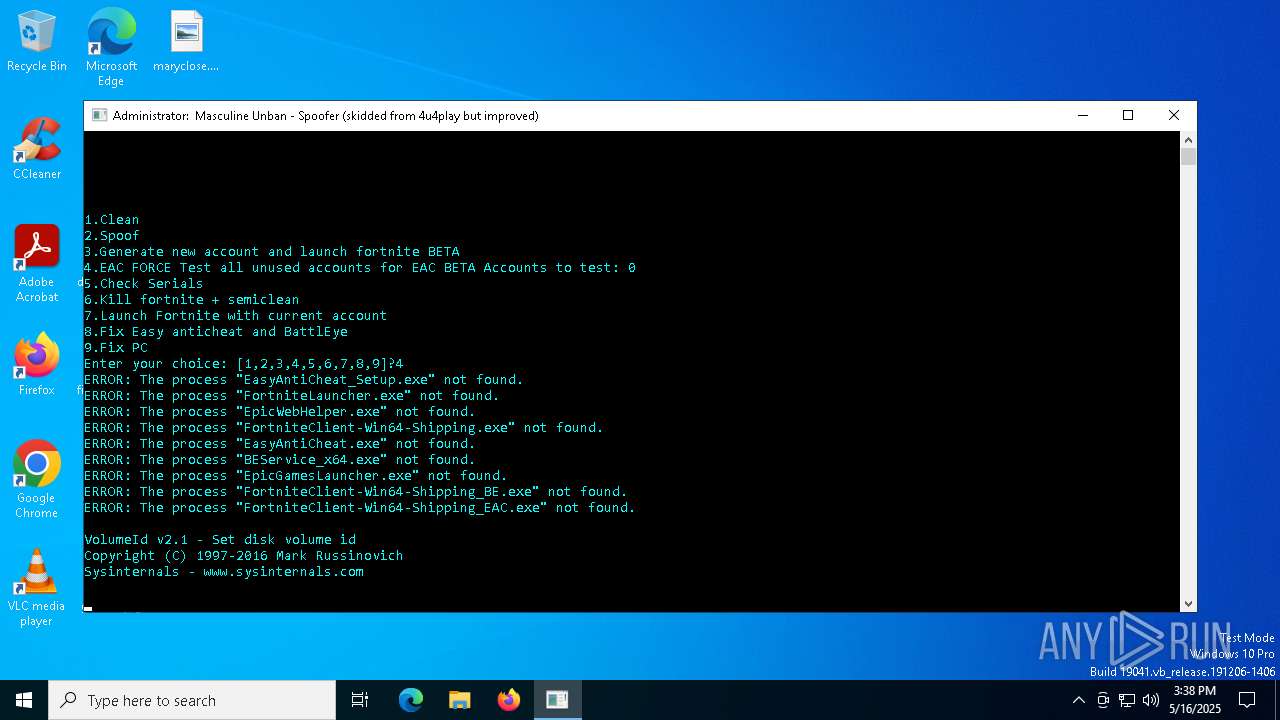The height and width of the screenshot is (720, 1280).
Task: Click '8.Fix Easy anticheat and BattlEye' line
Action: tap(216, 332)
